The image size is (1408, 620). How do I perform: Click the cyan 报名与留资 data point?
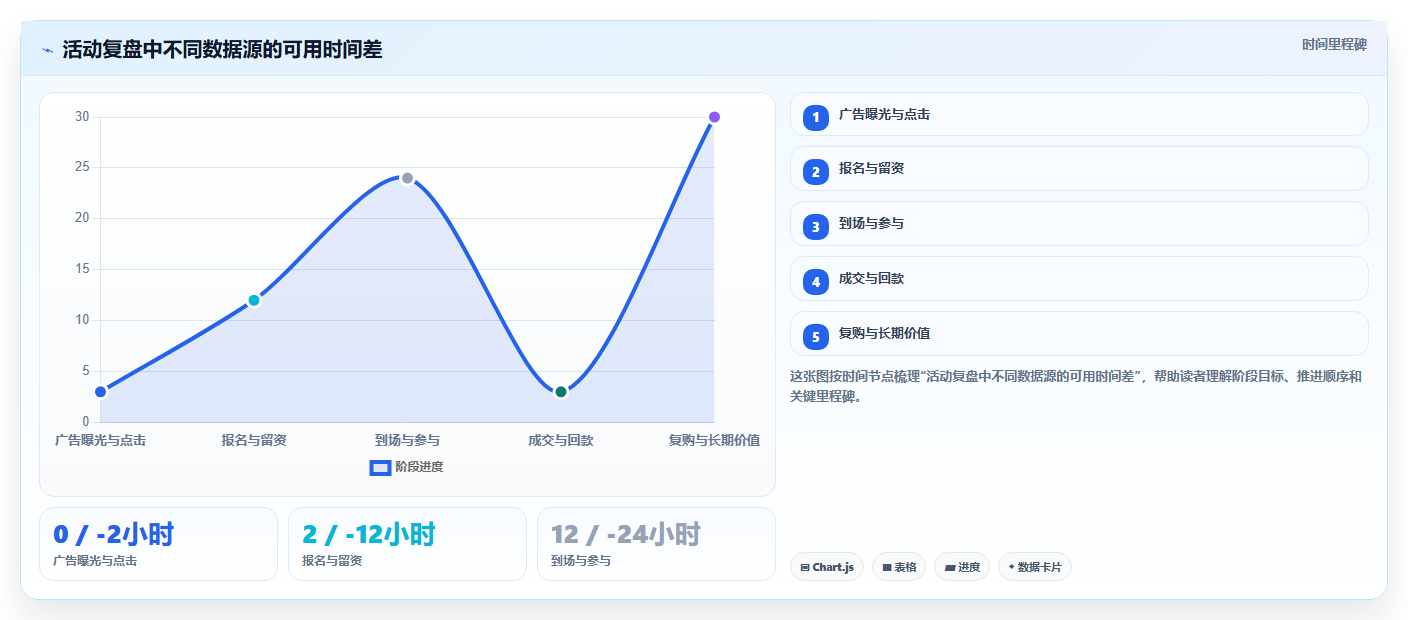click(254, 300)
